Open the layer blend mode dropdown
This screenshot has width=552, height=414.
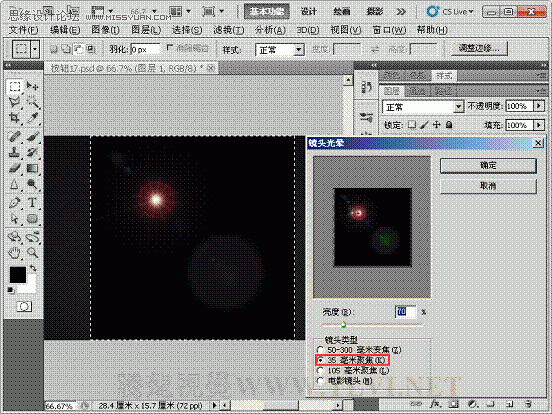423,107
